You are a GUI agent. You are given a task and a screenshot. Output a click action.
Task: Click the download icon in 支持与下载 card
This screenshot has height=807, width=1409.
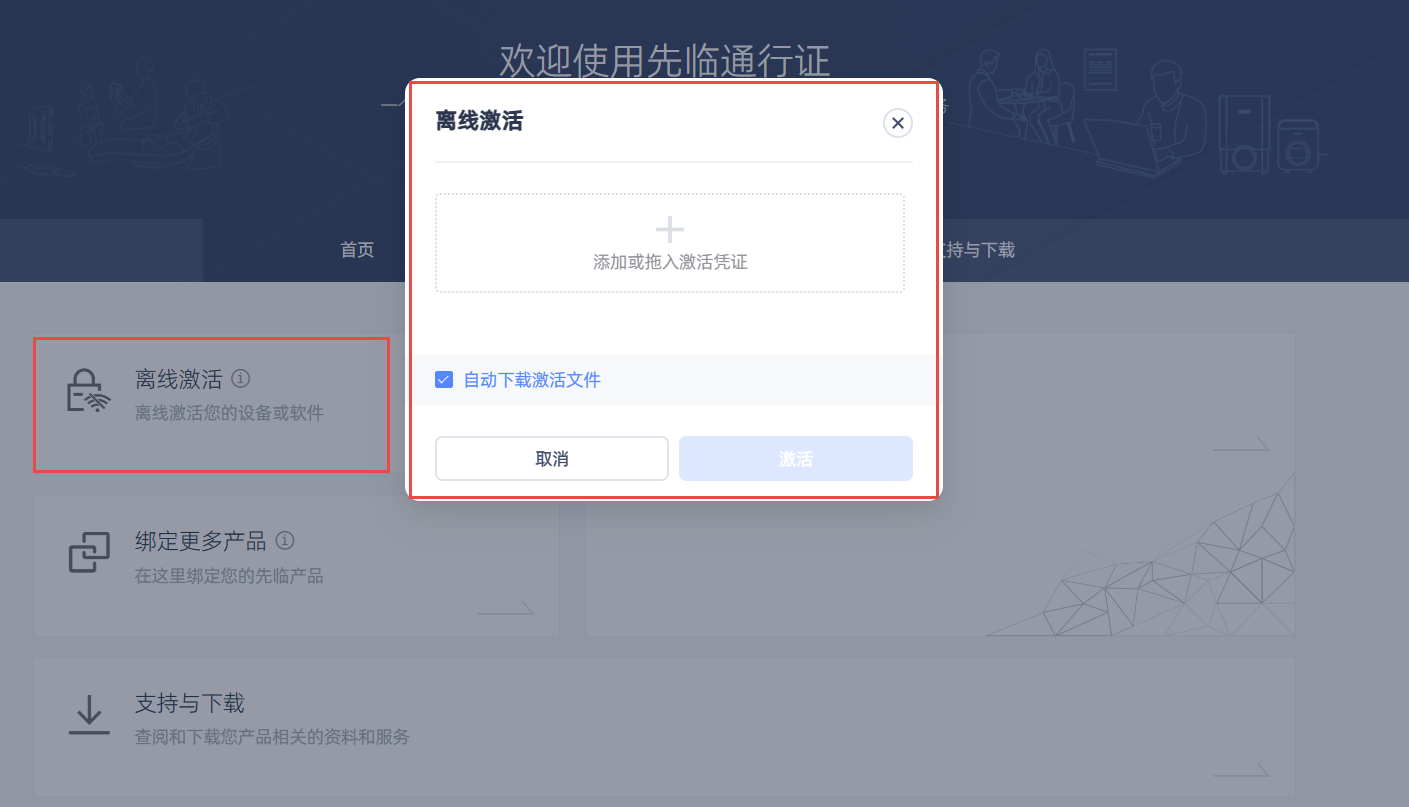point(89,715)
